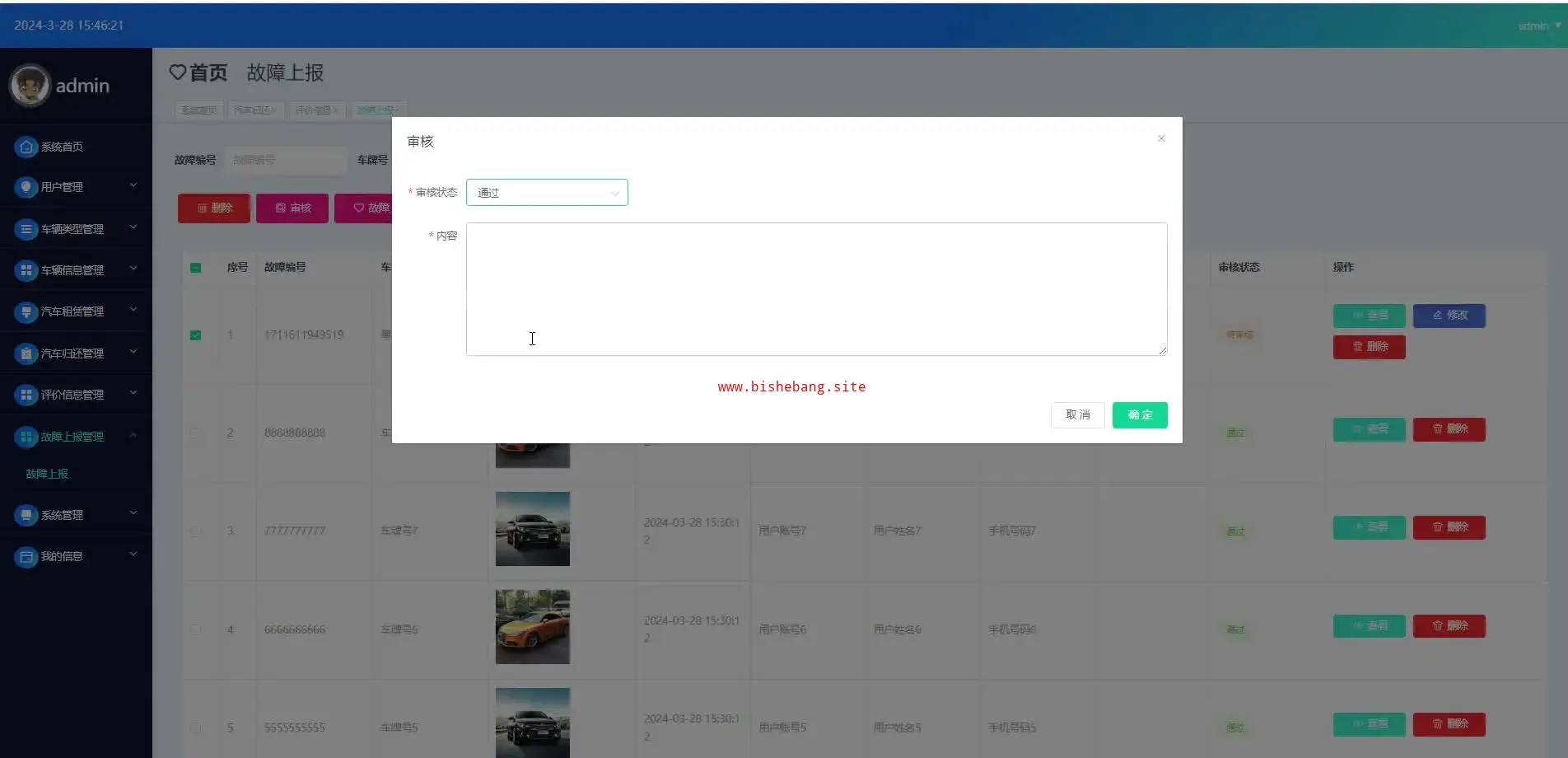Click the 我的信息 sidebar icon
This screenshot has width=1568, height=758.
(26, 556)
